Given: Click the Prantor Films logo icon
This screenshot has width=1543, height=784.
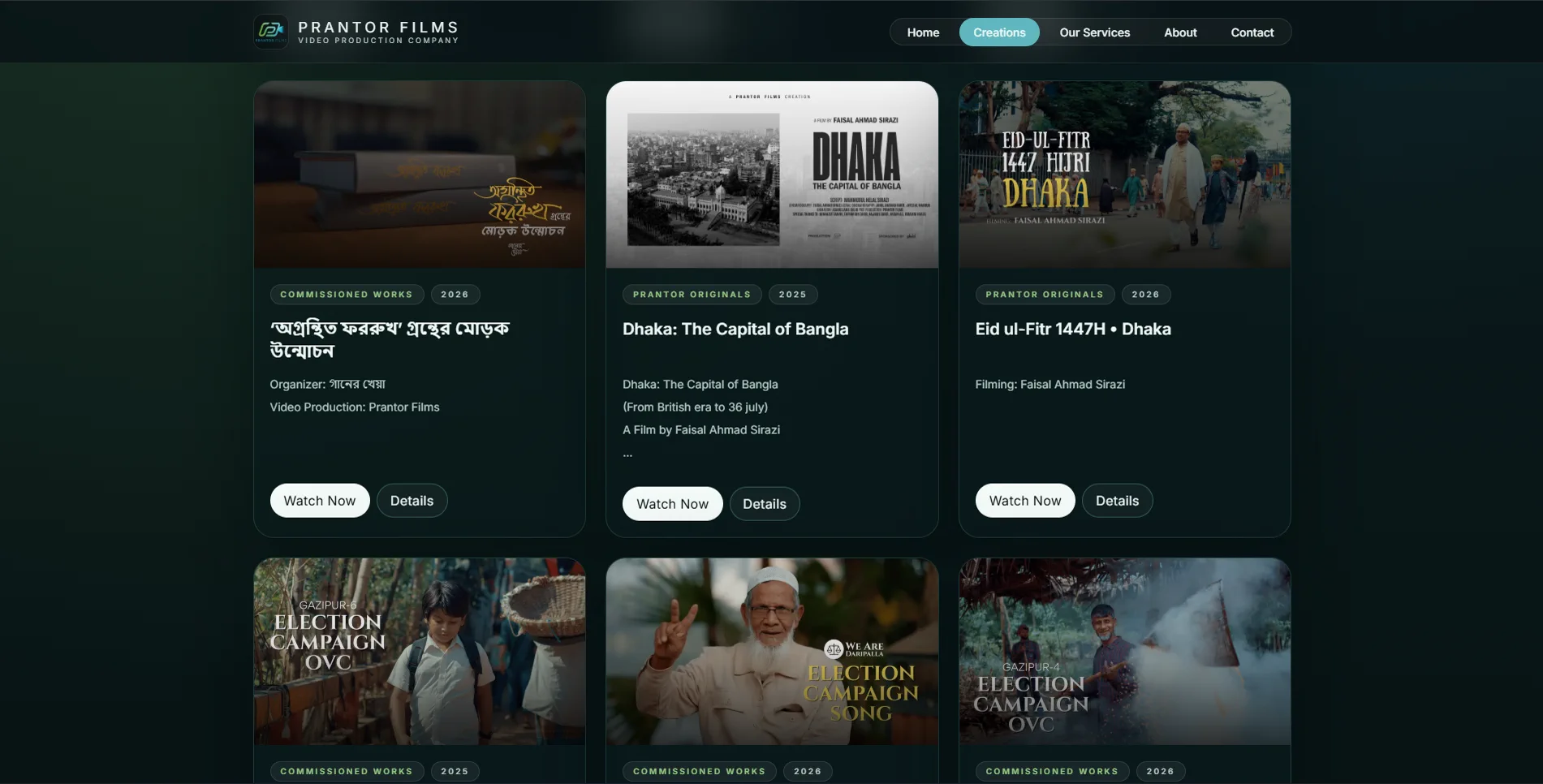Looking at the screenshot, I should [x=270, y=32].
